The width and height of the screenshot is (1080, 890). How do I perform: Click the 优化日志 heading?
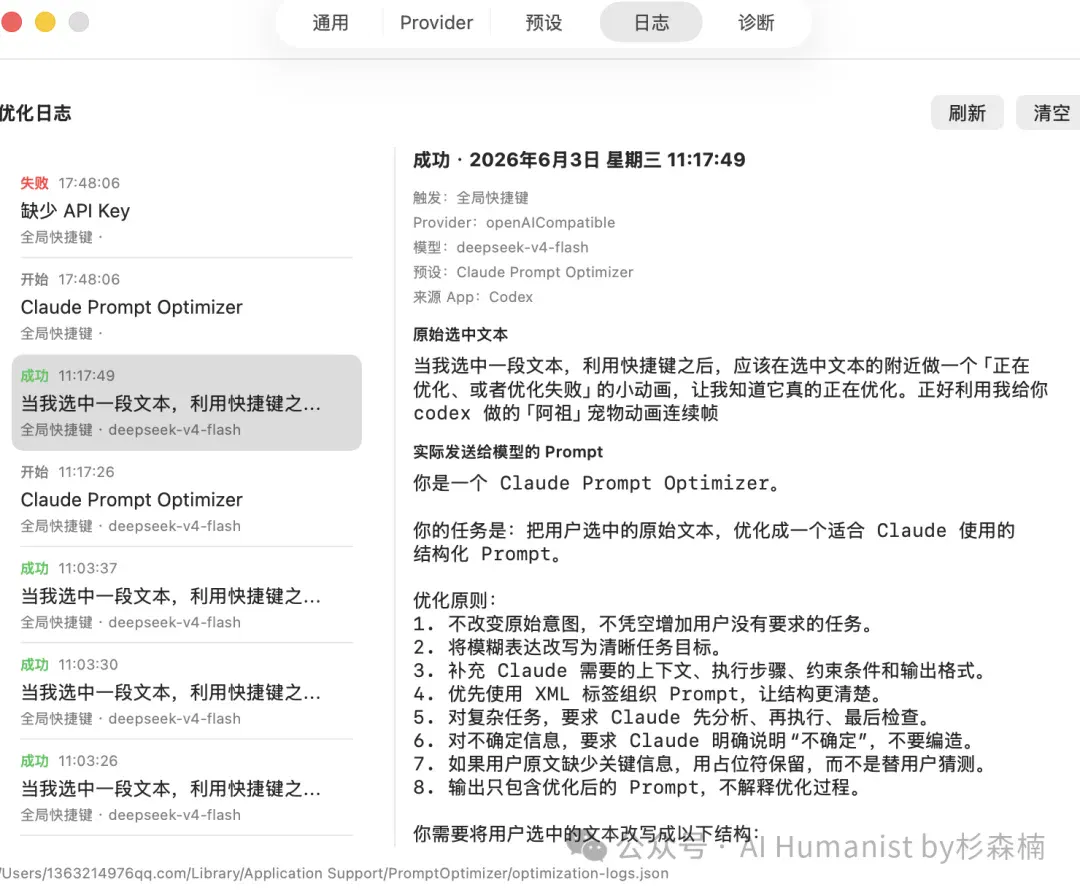pyautogui.click(x=35, y=113)
